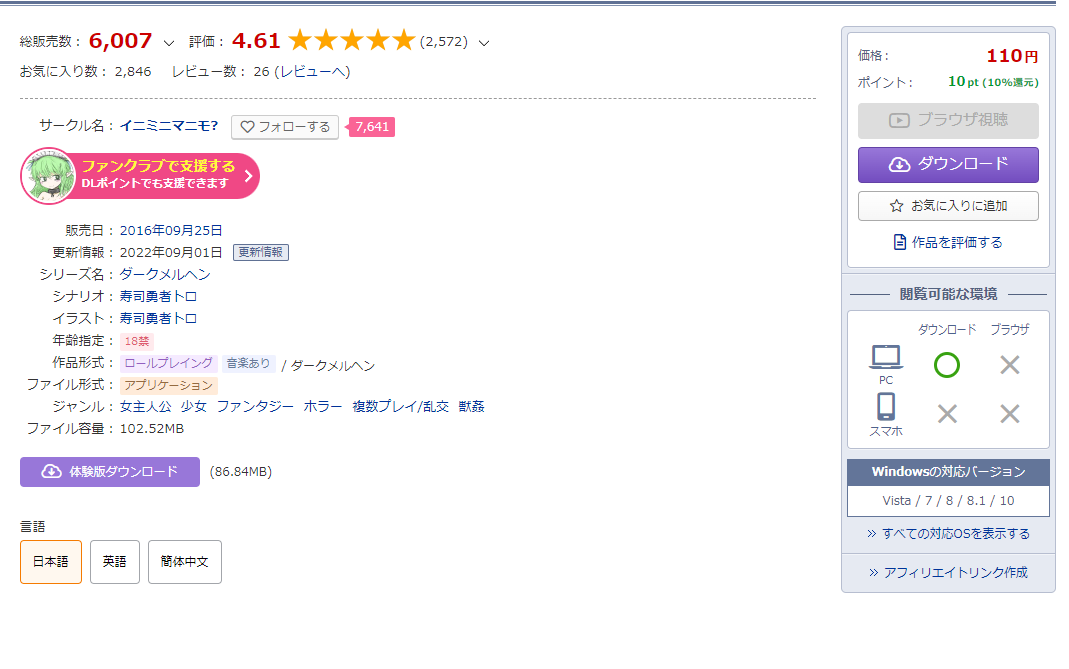Open the affiliate link creation link
This screenshot has height=669, width=1069.
click(948, 573)
